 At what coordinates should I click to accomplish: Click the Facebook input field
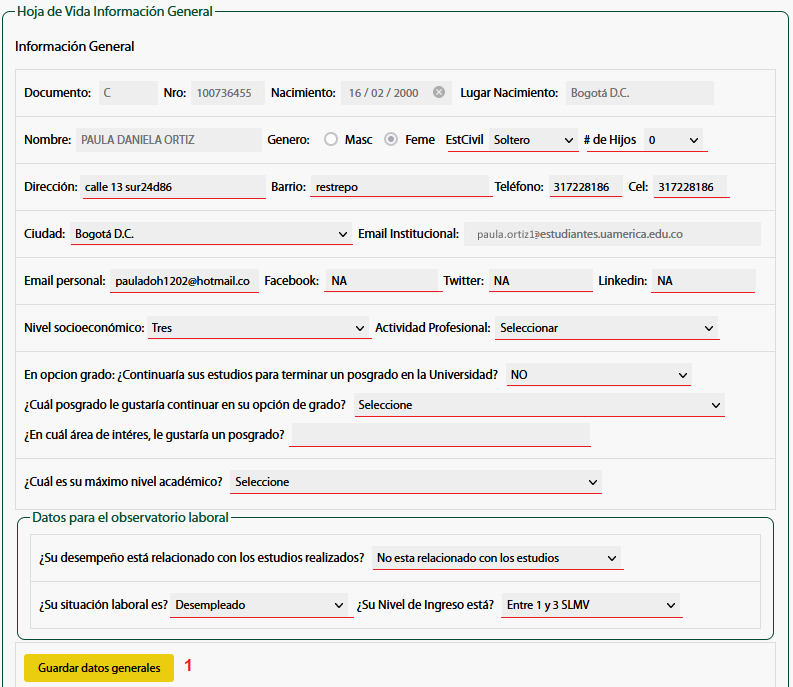[382, 281]
